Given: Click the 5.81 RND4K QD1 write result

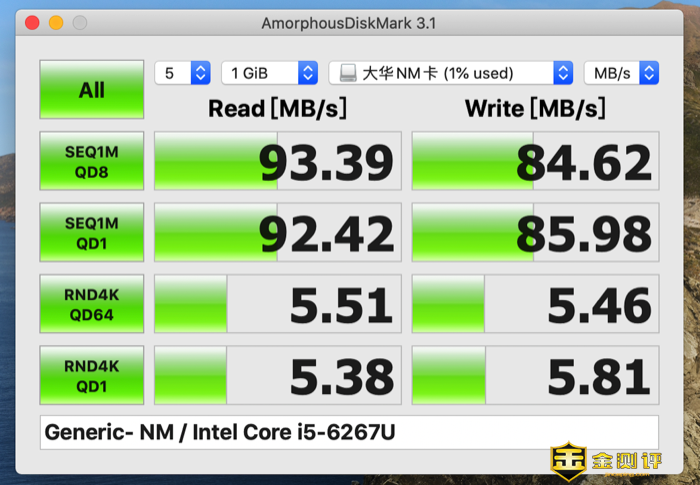Looking at the screenshot, I should (535, 375).
